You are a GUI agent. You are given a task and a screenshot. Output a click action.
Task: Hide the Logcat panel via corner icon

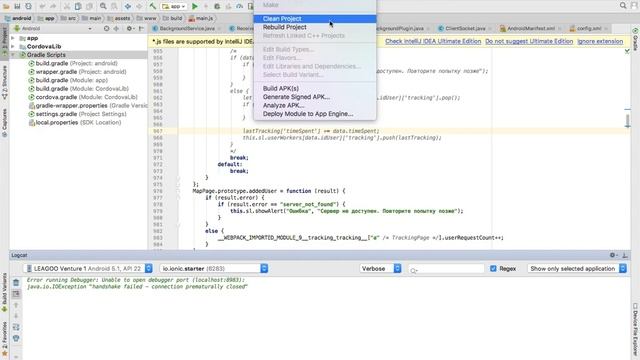(624, 255)
